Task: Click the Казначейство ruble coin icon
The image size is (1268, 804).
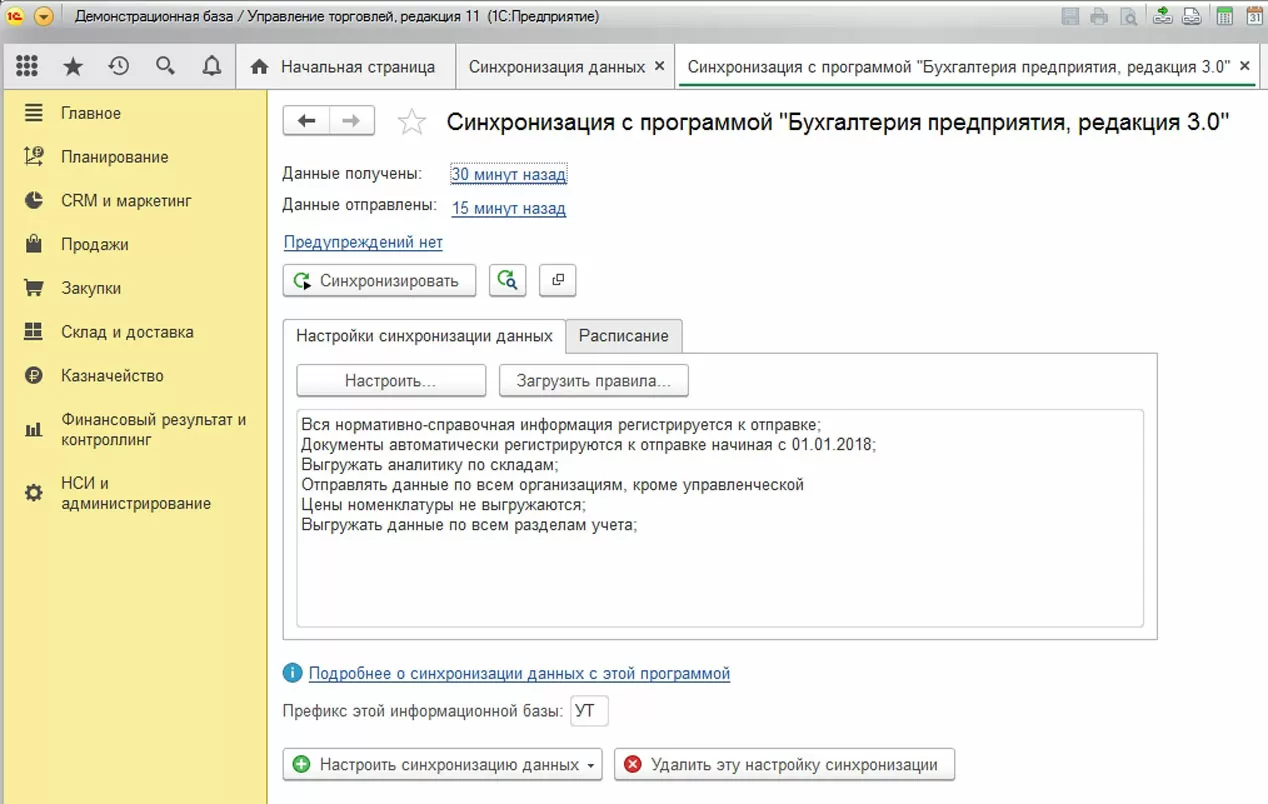Action: pos(34,376)
